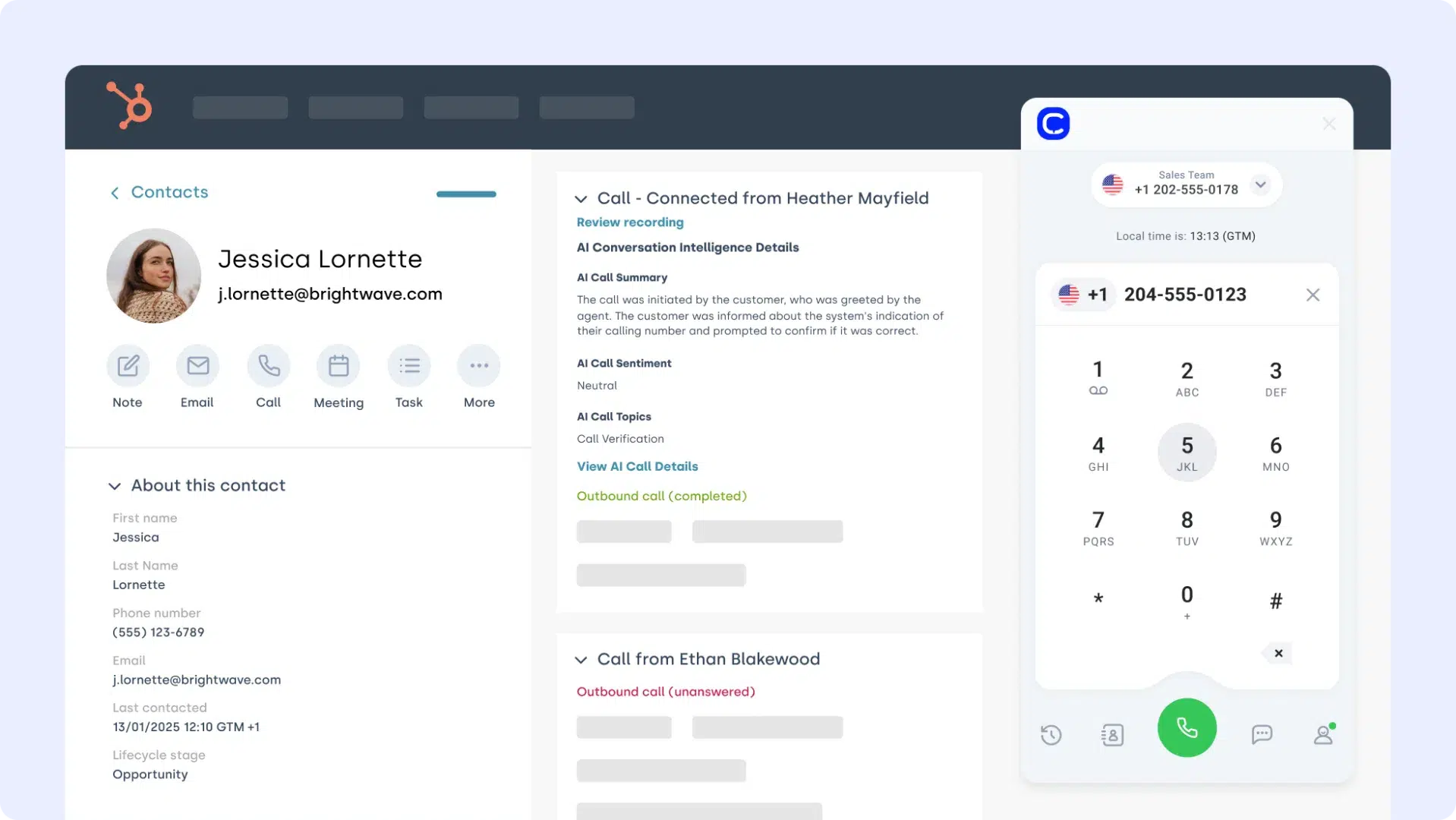Open the More actions ellipsis

click(x=479, y=366)
